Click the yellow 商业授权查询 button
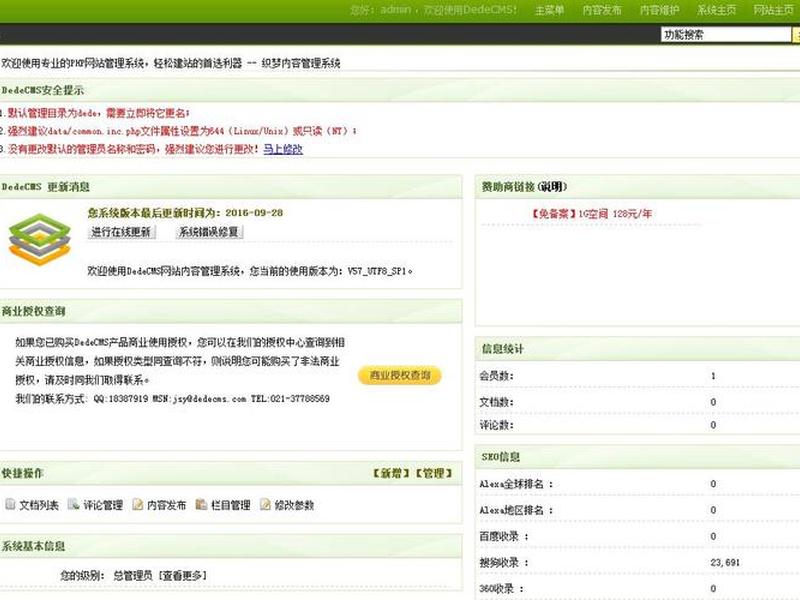This screenshot has height=600, width=800. tap(399, 376)
